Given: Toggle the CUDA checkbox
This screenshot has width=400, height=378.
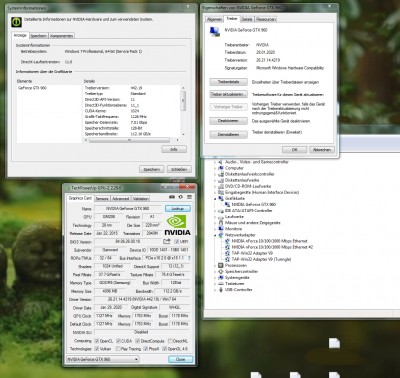Looking at the screenshot, I should tap(118, 341).
